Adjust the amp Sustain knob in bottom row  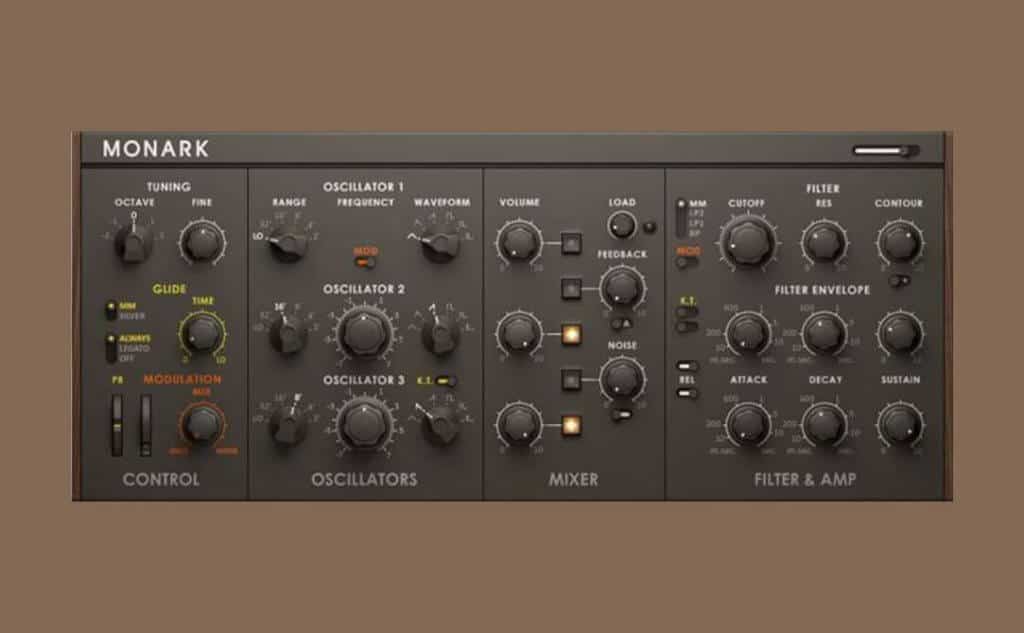(x=900, y=425)
